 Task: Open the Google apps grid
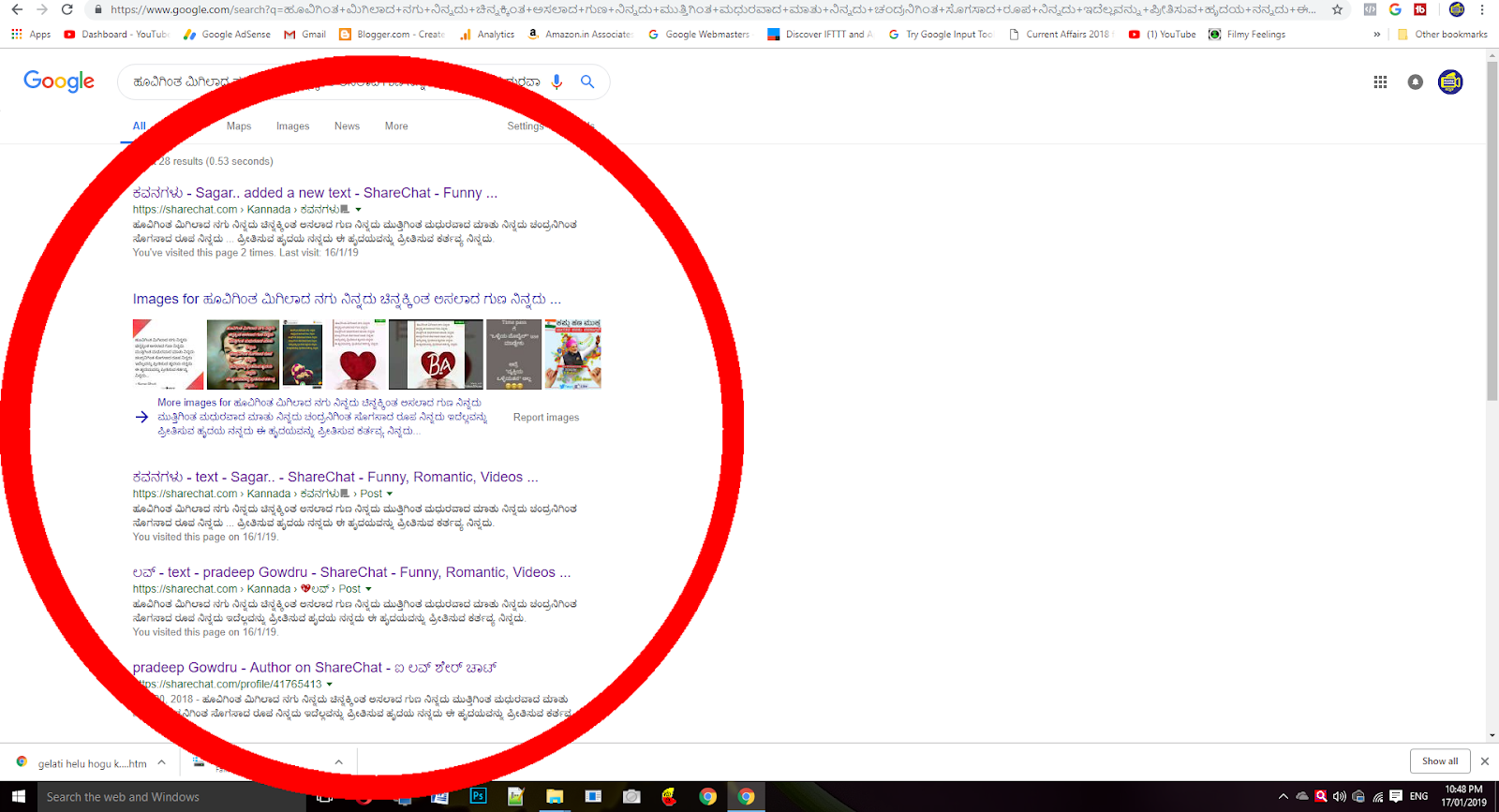pyautogui.click(x=1380, y=82)
